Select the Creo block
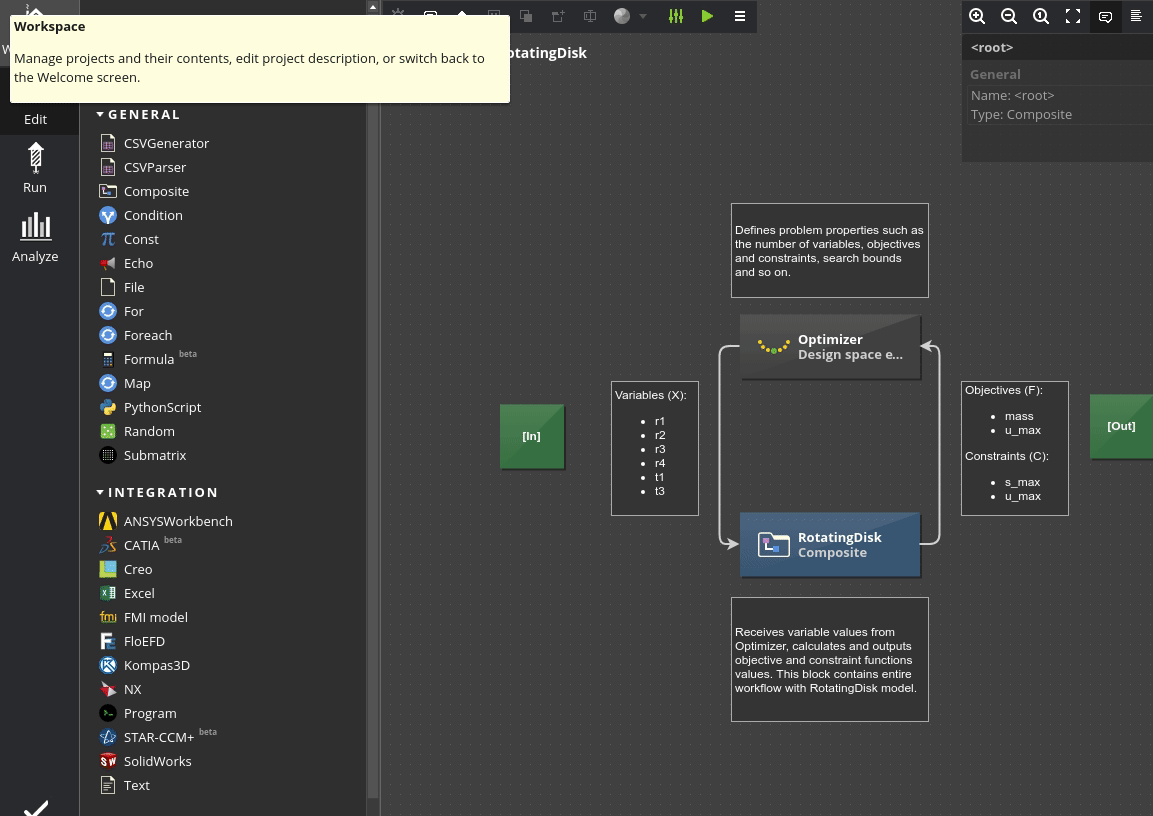 click(x=126, y=570)
